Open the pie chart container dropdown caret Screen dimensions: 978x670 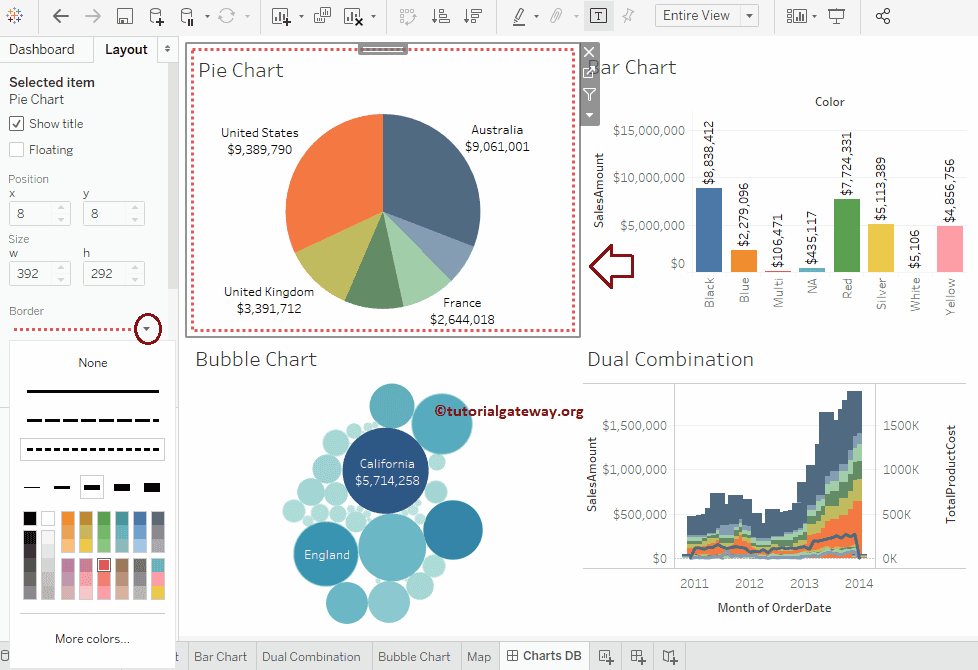[x=589, y=113]
